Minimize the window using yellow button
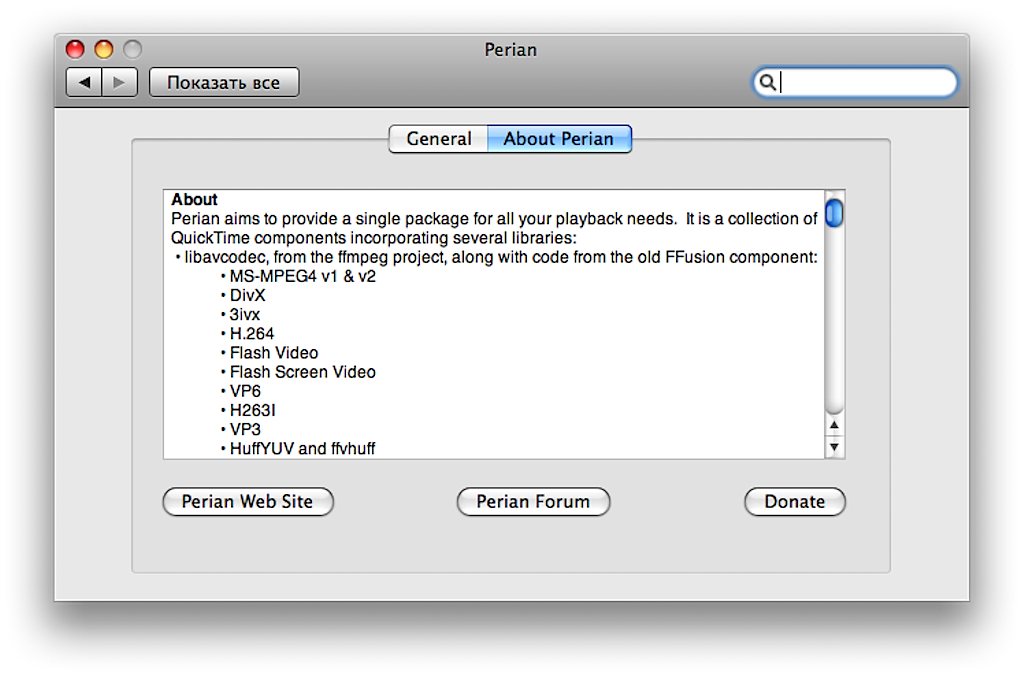Viewport: 1024px width, 676px height. tap(104, 49)
